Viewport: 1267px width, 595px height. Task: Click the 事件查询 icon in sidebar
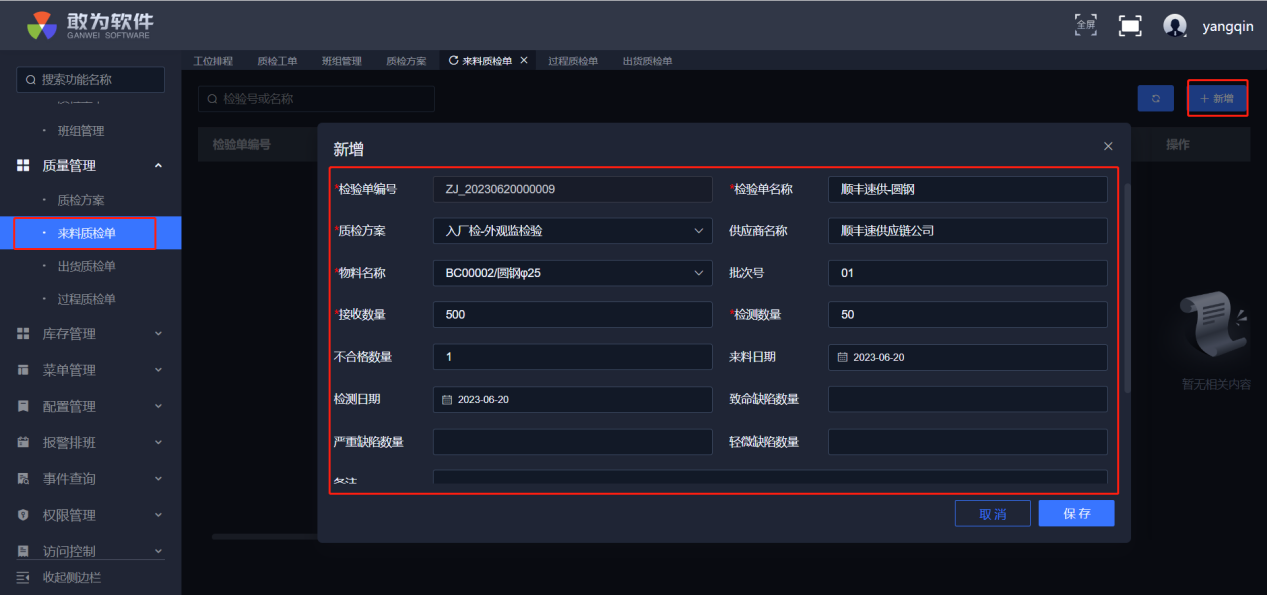[23, 479]
